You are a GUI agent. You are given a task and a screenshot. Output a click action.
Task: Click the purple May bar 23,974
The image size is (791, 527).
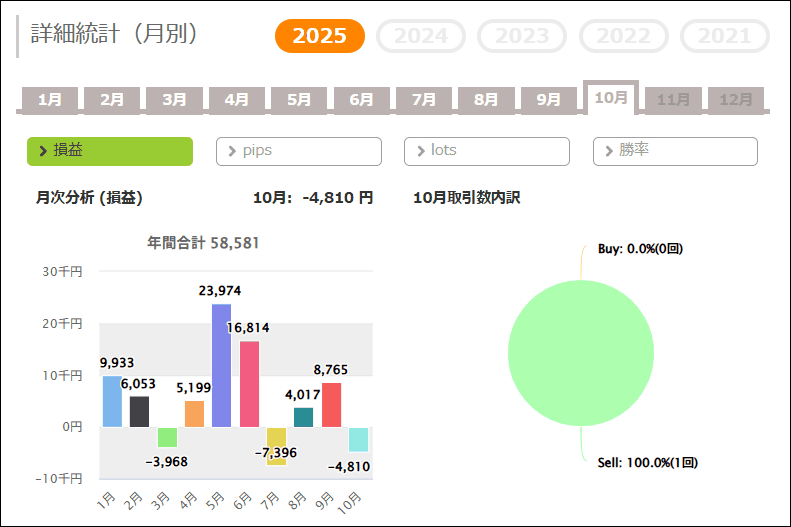[222, 365]
